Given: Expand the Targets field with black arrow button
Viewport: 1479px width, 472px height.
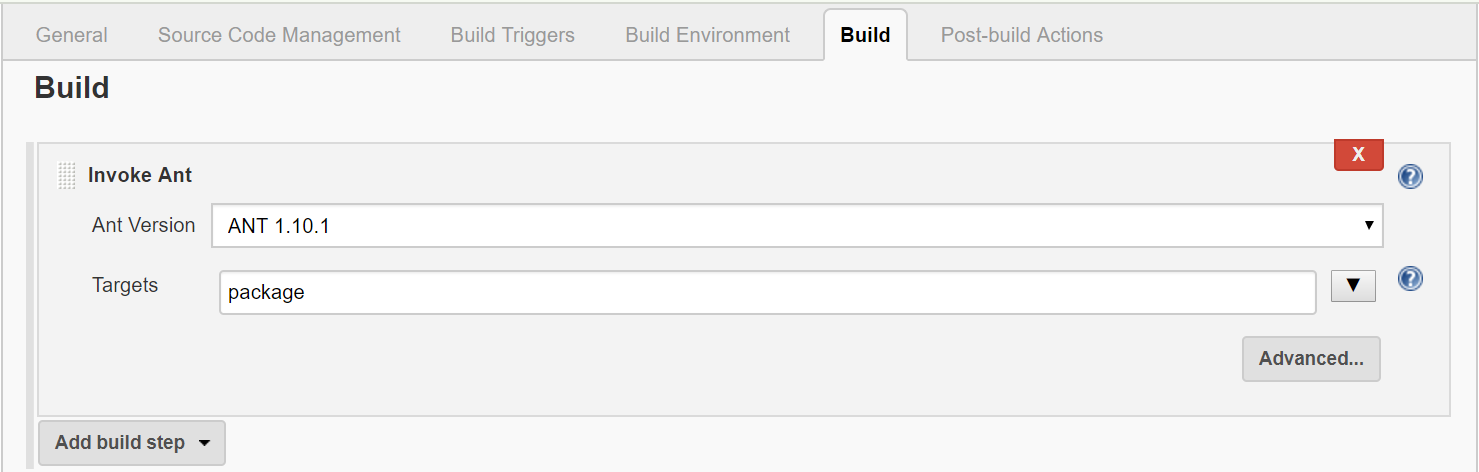Looking at the screenshot, I should point(1354,285).
